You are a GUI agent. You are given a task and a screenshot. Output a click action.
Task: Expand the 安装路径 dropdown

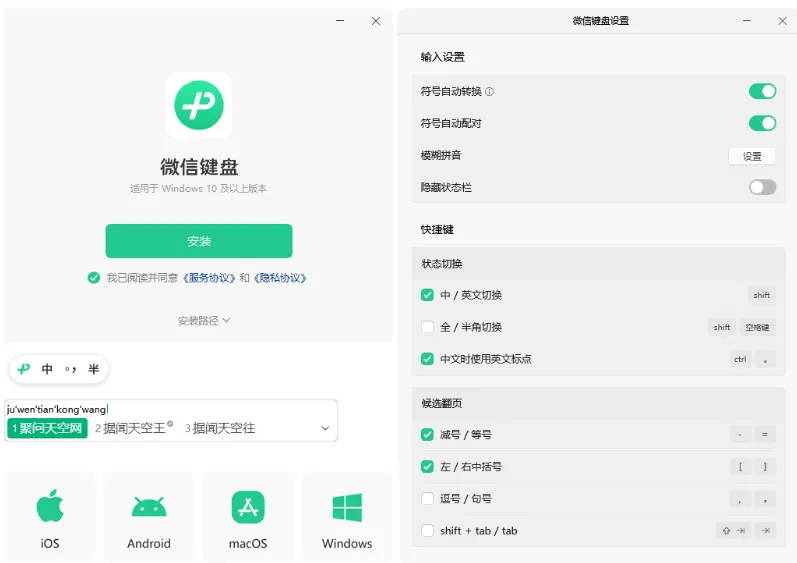[x=204, y=321]
